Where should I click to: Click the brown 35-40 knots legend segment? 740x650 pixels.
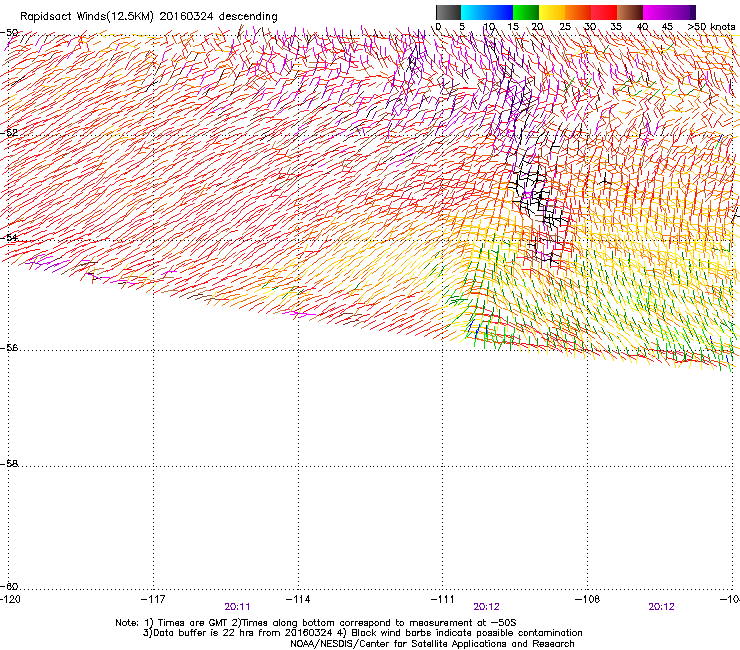pyautogui.click(x=630, y=12)
